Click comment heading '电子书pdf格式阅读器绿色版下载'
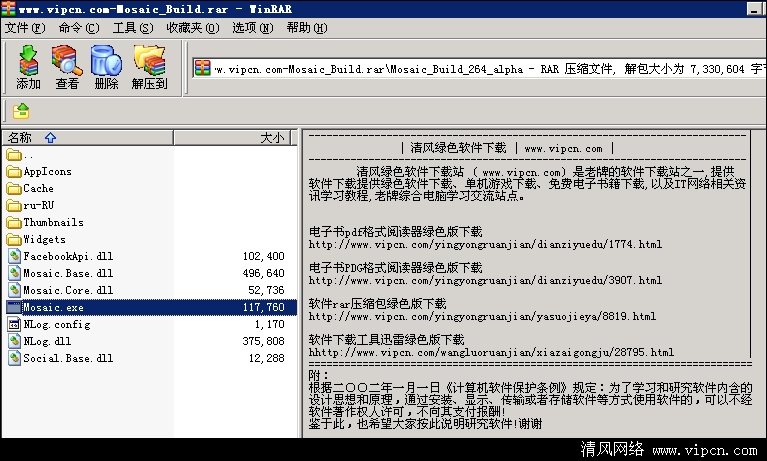The height and width of the screenshot is (461, 767). tap(396, 231)
